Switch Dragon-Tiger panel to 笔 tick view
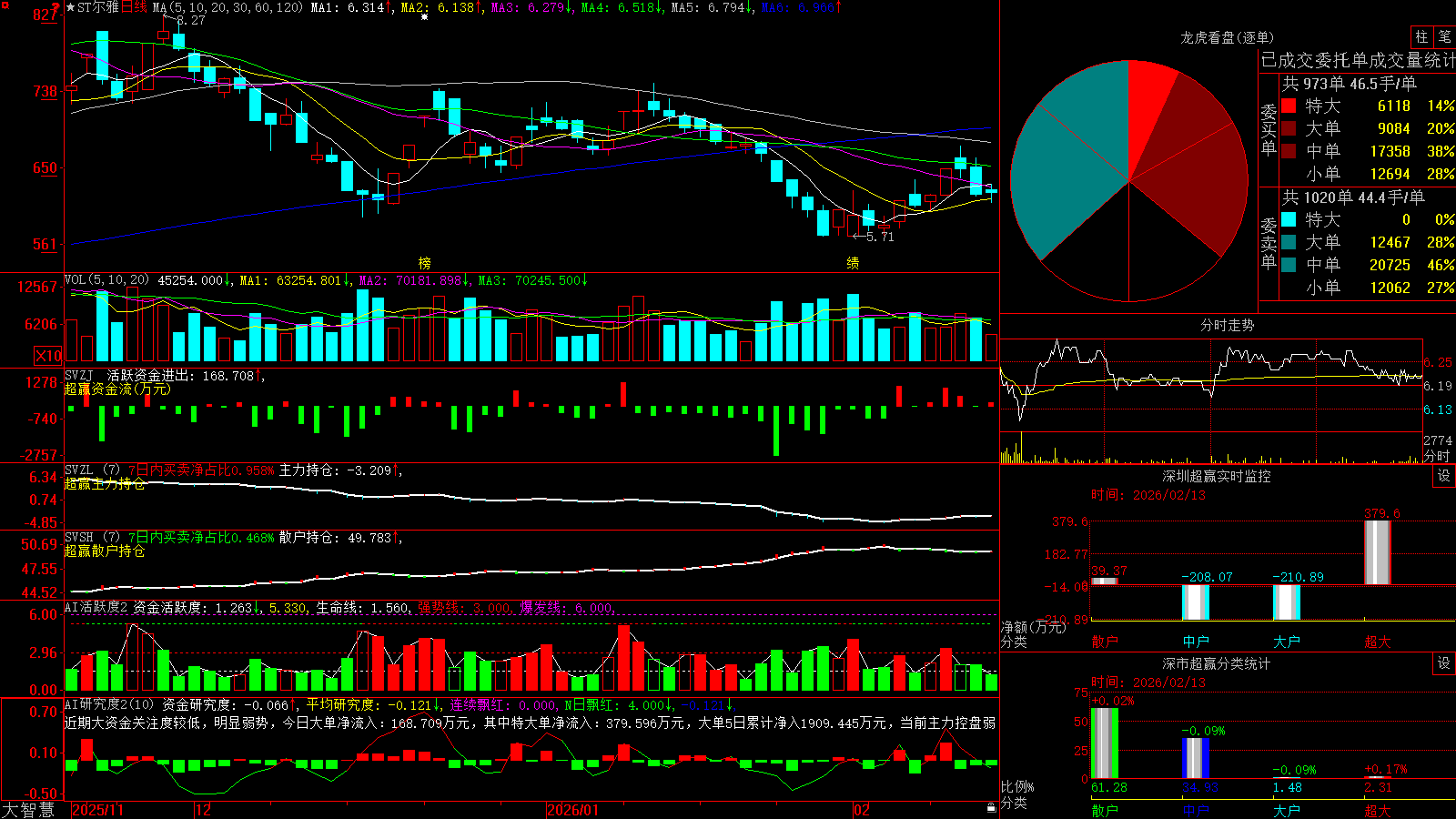The width and height of the screenshot is (1456, 819). coord(1444,37)
